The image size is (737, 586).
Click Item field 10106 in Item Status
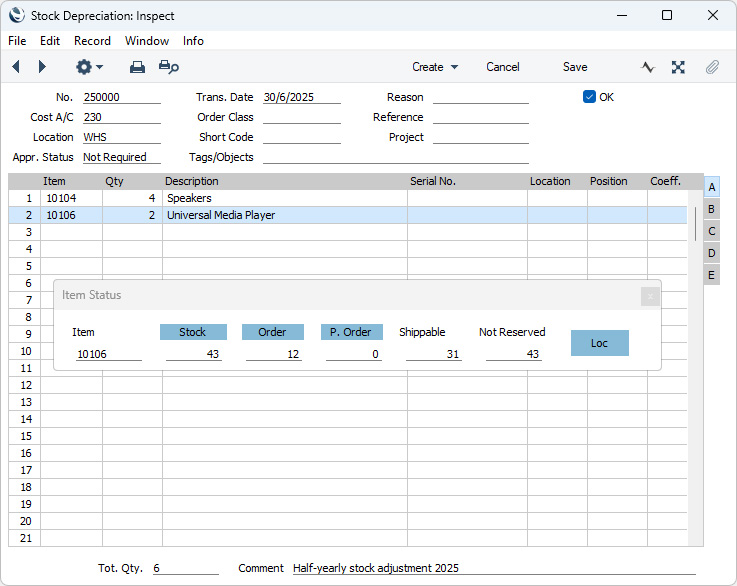[109, 354]
